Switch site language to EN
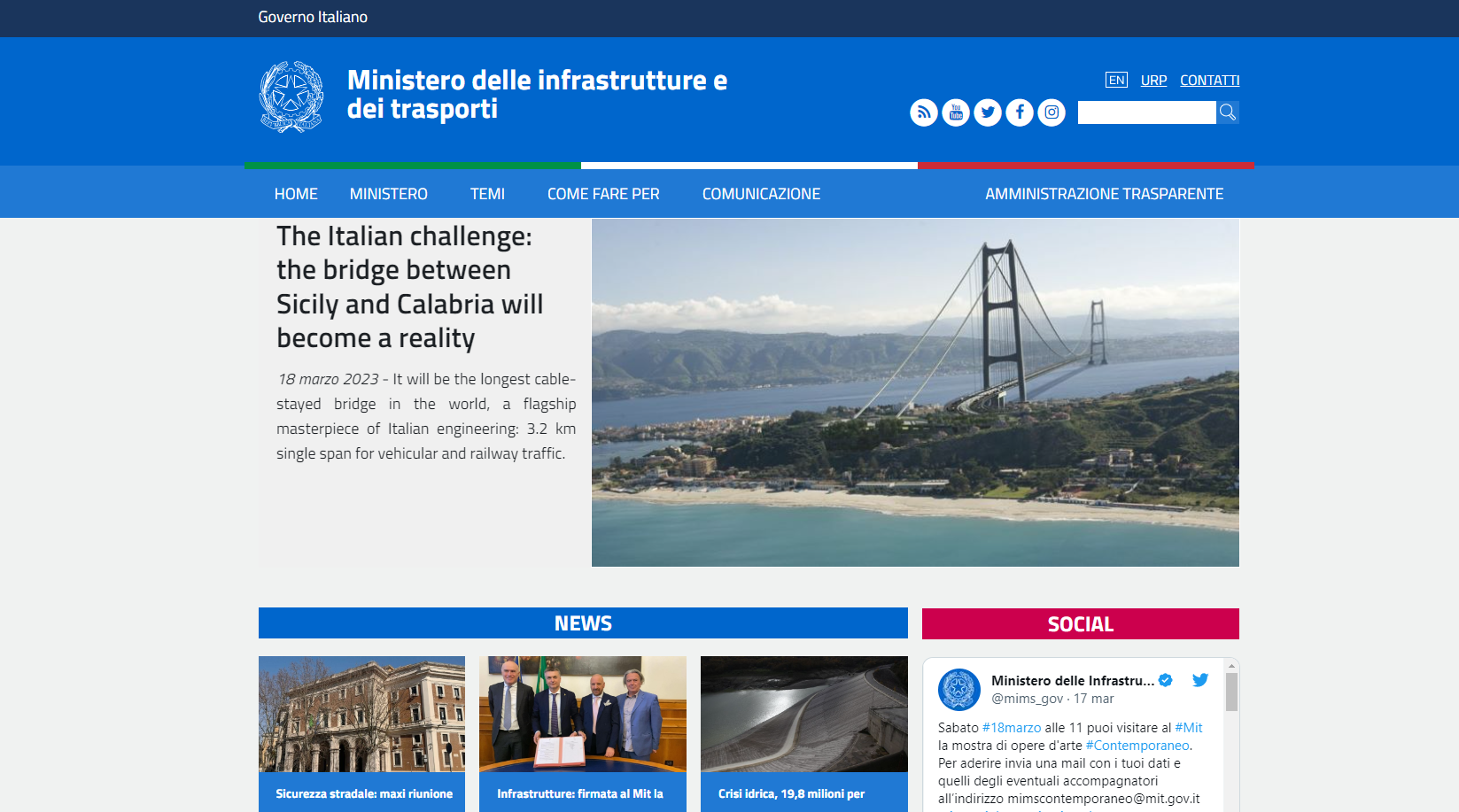This screenshot has width=1459, height=812. pyautogui.click(x=1116, y=81)
